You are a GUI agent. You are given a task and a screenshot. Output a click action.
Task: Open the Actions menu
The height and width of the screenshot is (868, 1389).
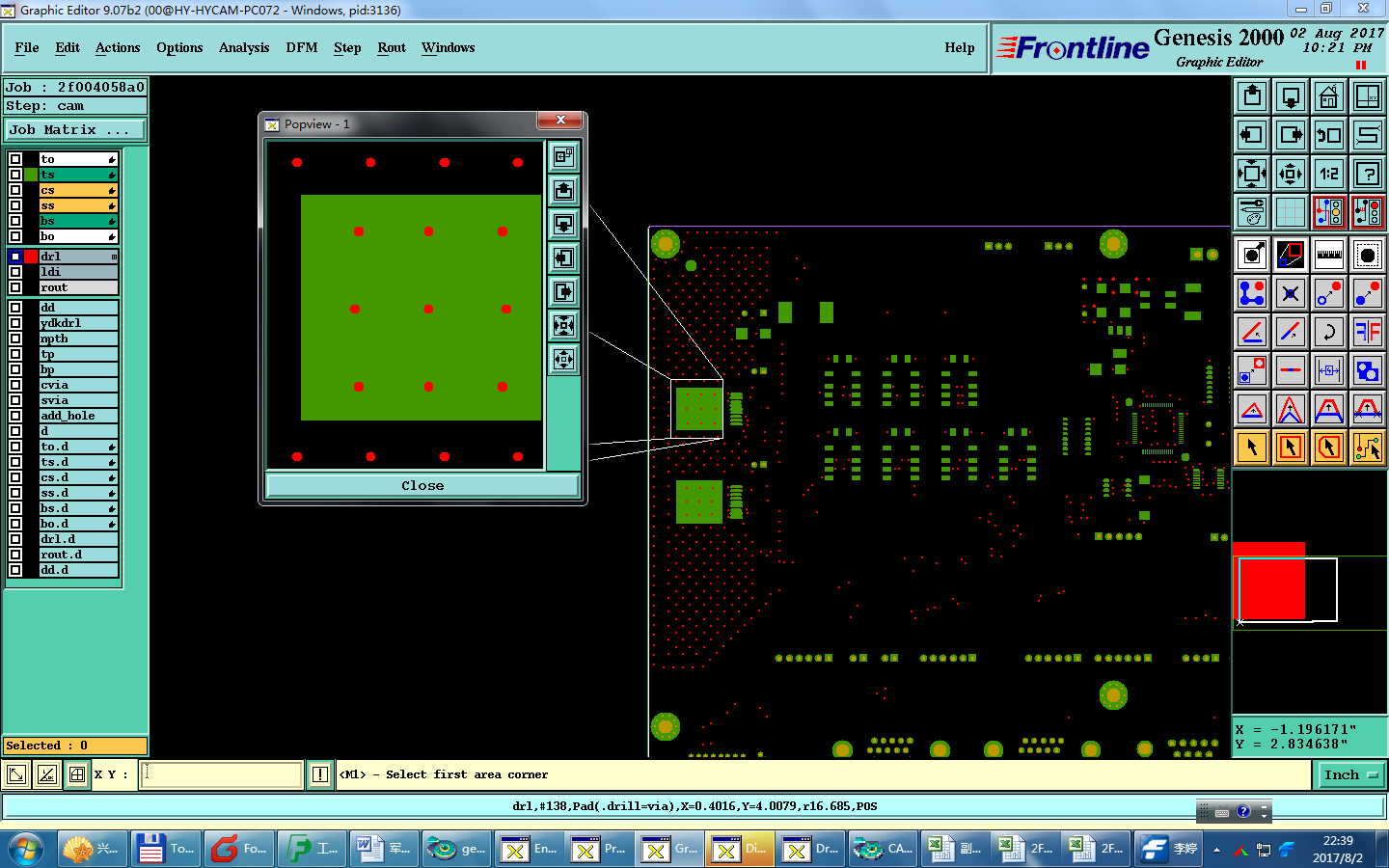coord(118,47)
